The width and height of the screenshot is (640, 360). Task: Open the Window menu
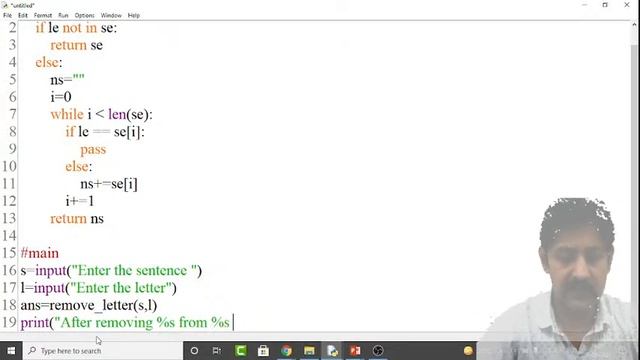(x=111, y=16)
